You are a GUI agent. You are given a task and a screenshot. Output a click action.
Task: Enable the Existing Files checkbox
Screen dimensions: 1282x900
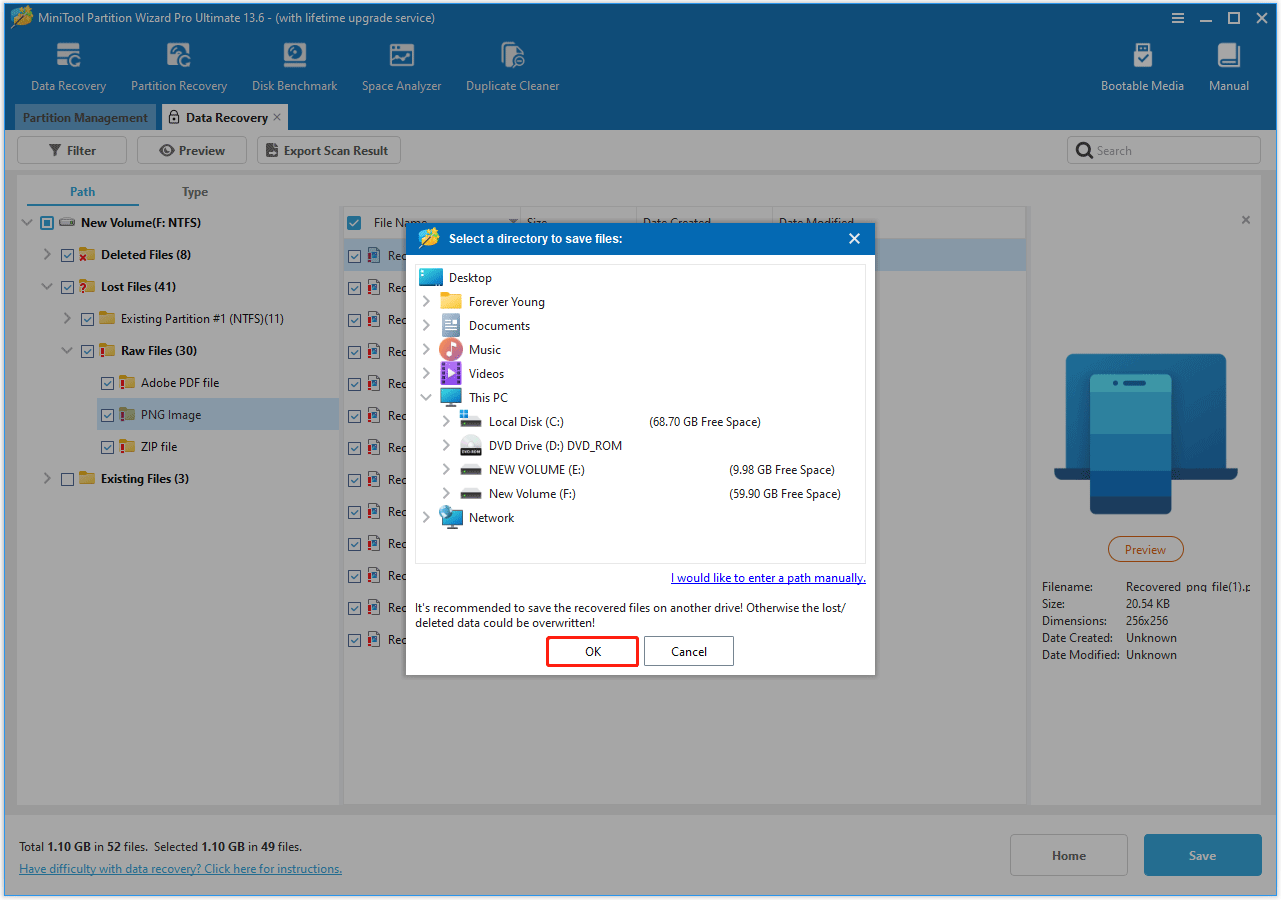point(67,478)
